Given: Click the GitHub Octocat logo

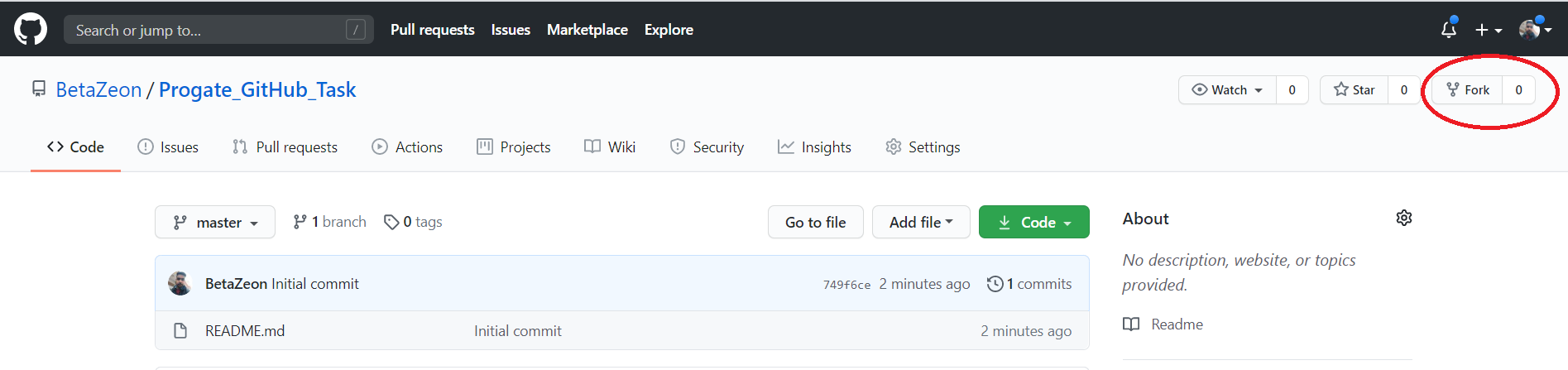Looking at the screenshot, I should 31,30.
